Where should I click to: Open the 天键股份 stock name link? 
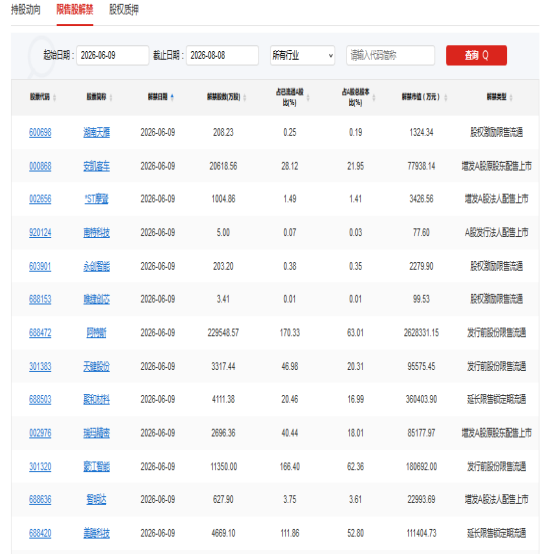pos(97,366)
